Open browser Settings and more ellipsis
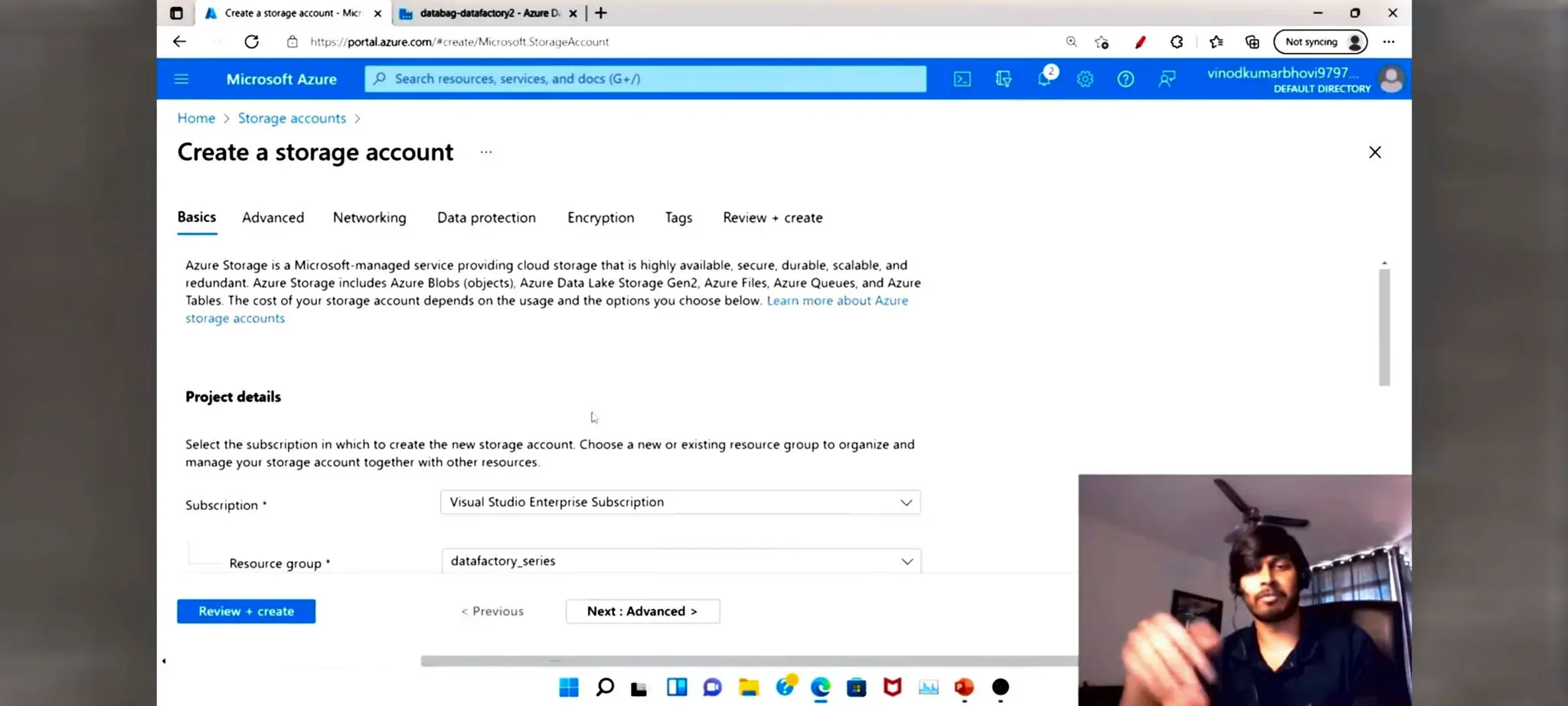 [1389, 42]
